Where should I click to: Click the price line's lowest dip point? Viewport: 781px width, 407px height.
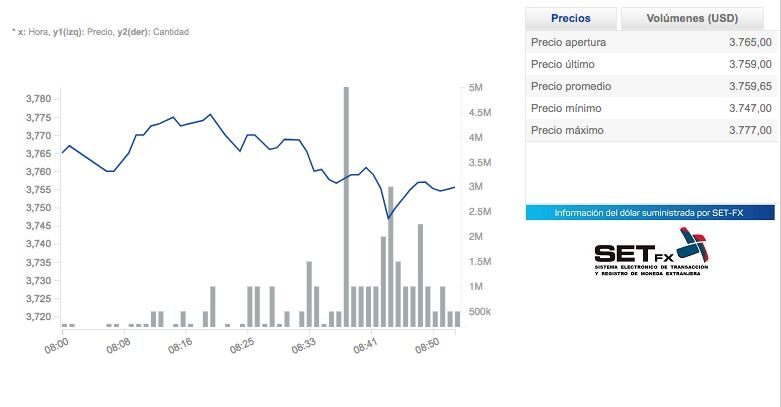point(388,219)
